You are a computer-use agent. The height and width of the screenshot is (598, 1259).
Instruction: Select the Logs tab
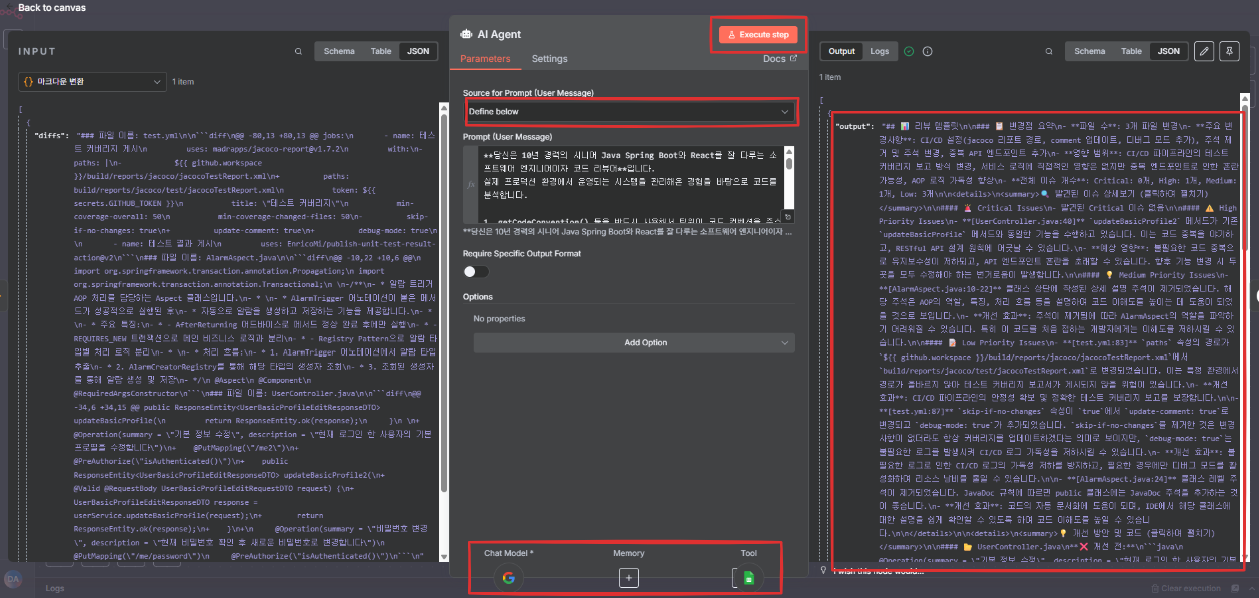pos(879,51)
